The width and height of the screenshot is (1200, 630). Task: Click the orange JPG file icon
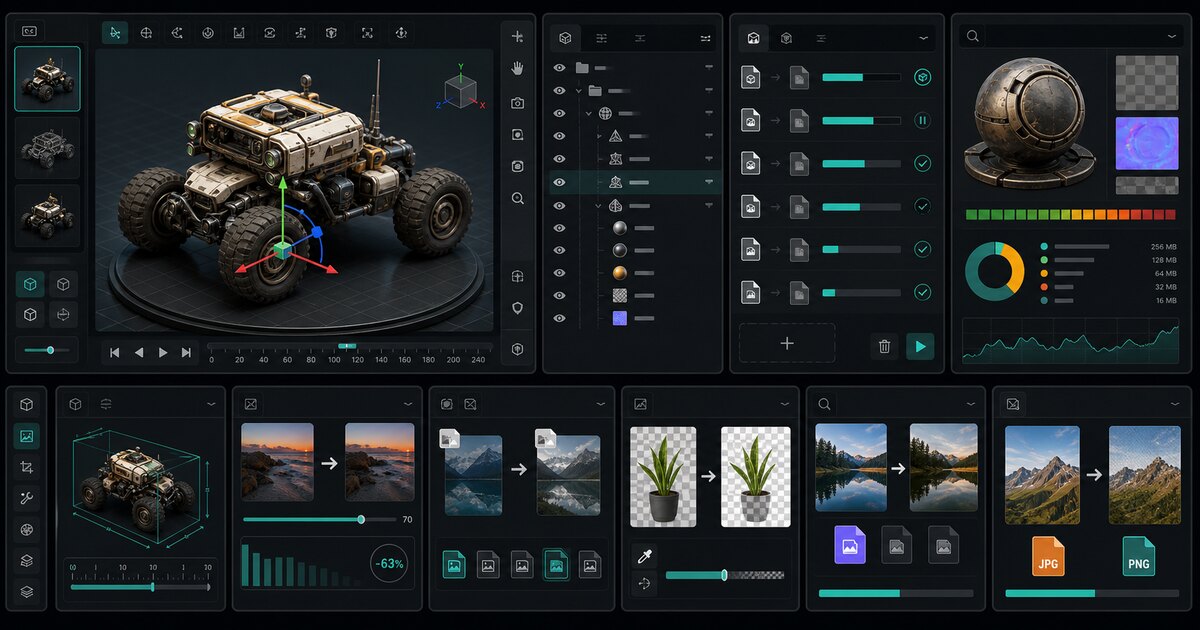(1048, 556)
